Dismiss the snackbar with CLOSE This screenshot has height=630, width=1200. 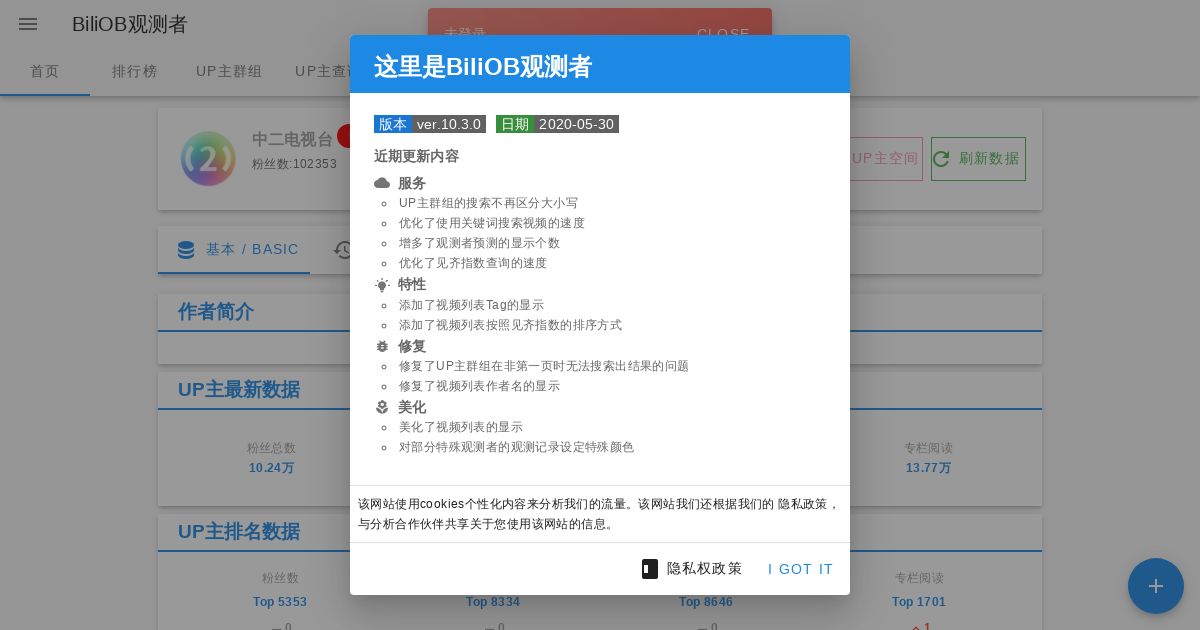coord(723,33)
